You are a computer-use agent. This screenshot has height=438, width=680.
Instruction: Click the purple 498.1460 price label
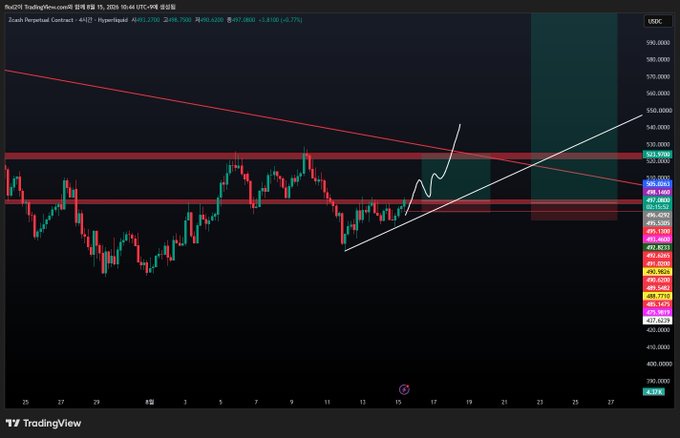coord(657,192)
